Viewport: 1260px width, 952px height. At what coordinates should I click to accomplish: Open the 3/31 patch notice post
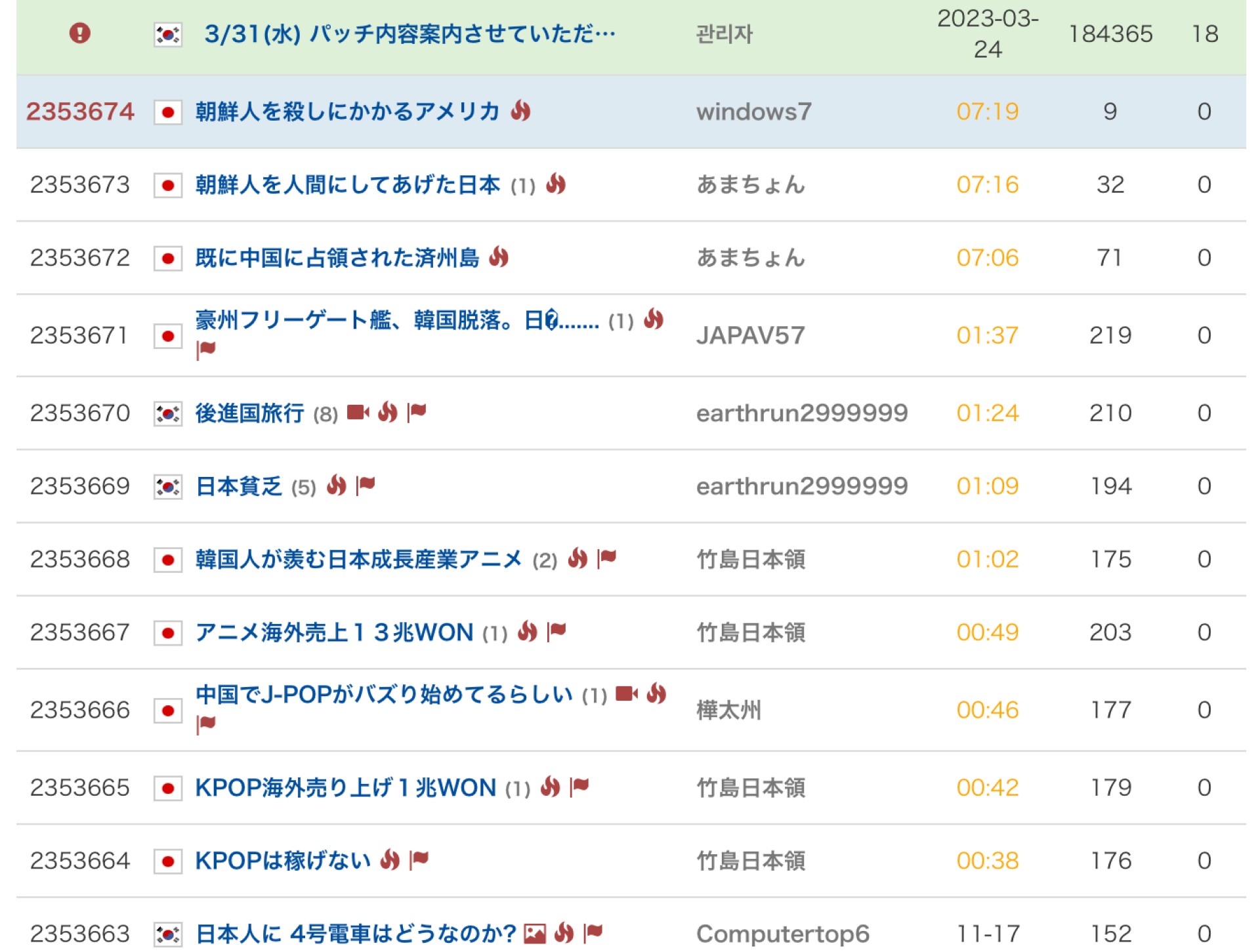click(409, 34)
